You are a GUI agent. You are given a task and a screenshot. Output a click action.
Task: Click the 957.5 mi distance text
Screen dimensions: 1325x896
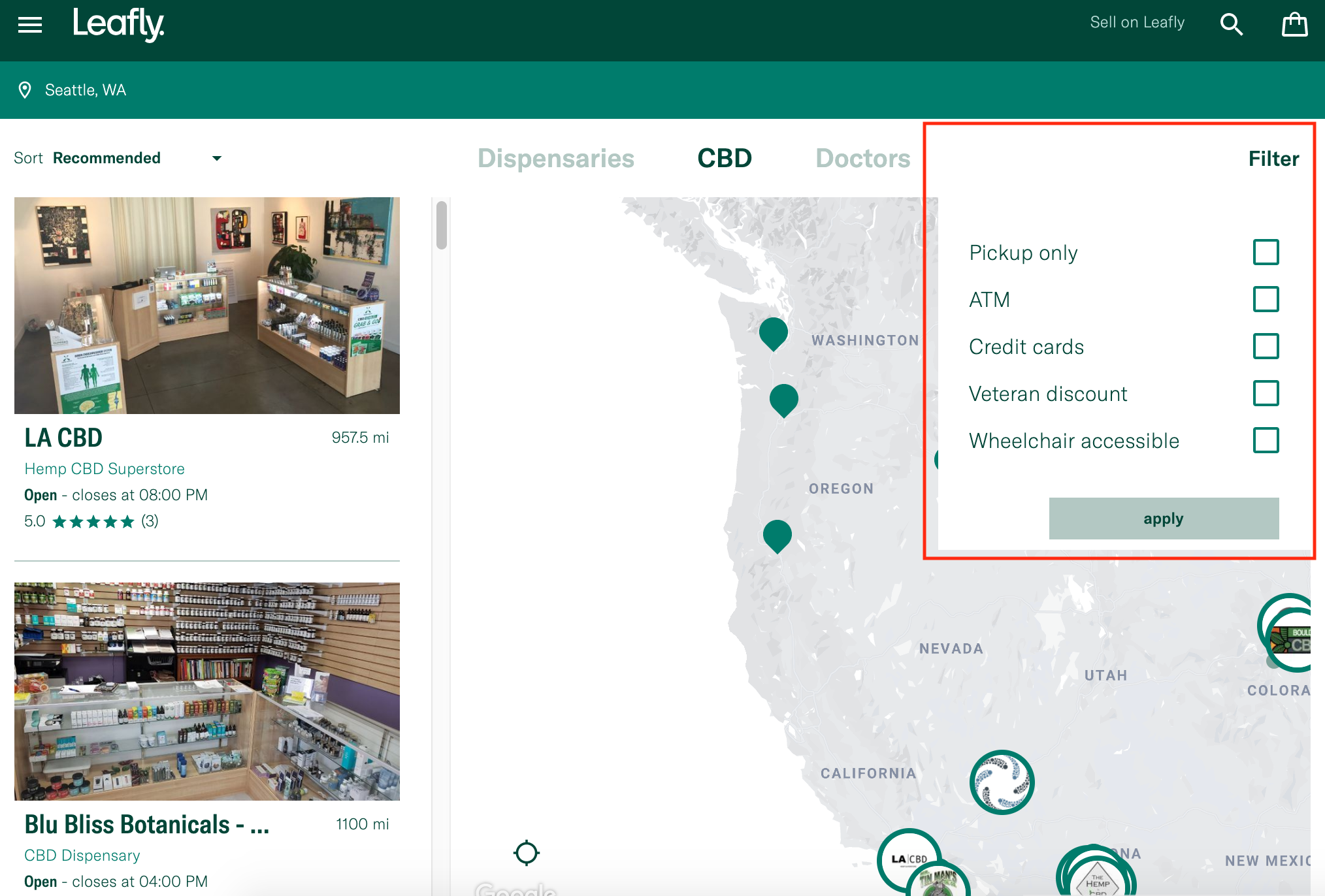tap(360, 438)
